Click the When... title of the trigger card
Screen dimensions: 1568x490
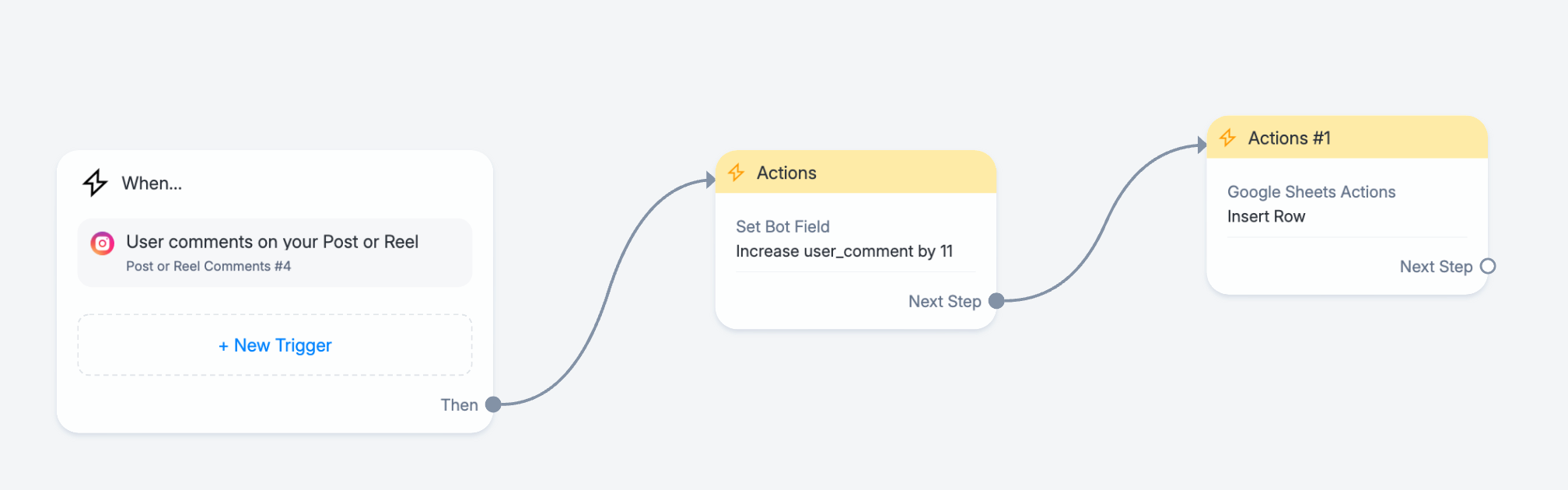(152, 184)
